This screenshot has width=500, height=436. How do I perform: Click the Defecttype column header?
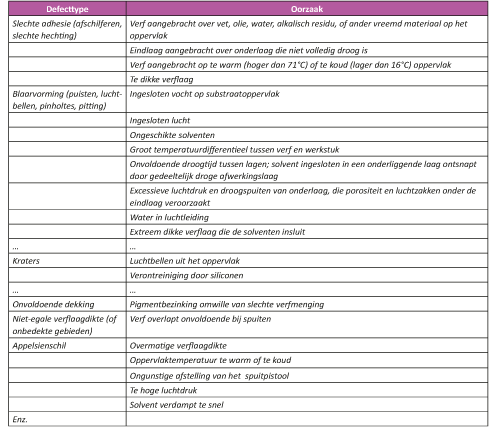pos(67,9)
